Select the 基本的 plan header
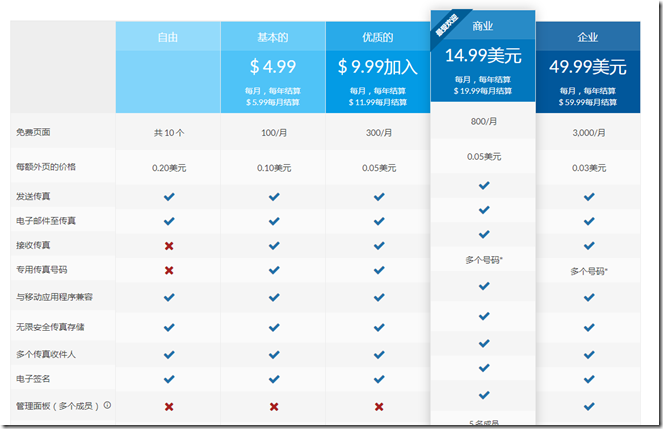This screenshot has width=663, height=429. pyautogui.click(x=273, y=38)
